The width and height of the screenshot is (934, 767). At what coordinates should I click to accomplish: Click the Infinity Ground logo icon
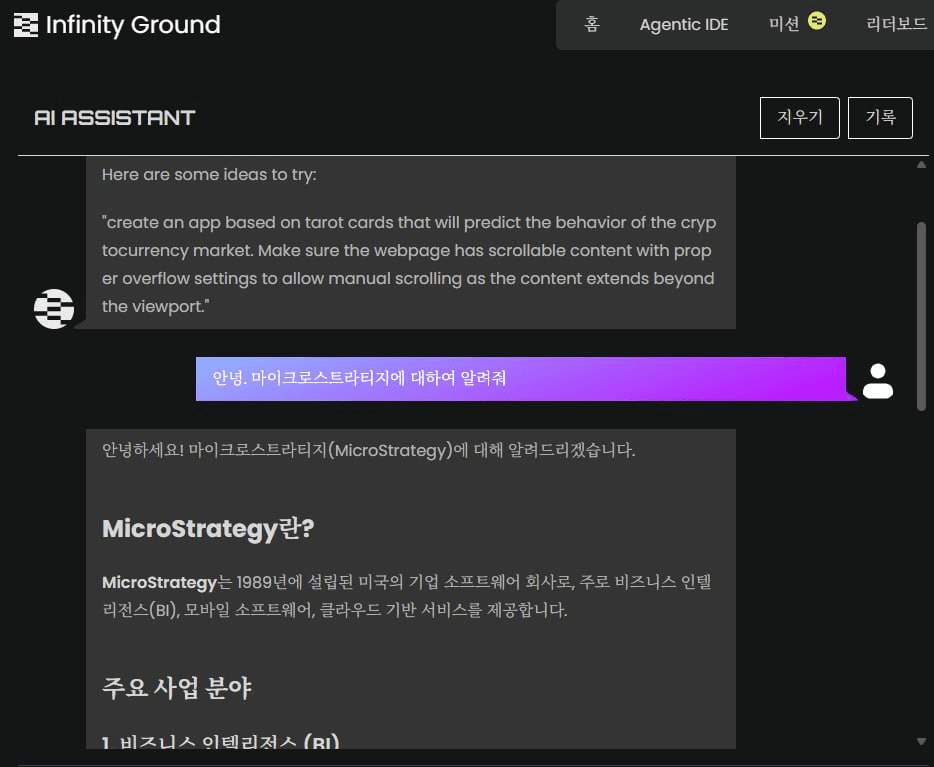pos(26,25)
